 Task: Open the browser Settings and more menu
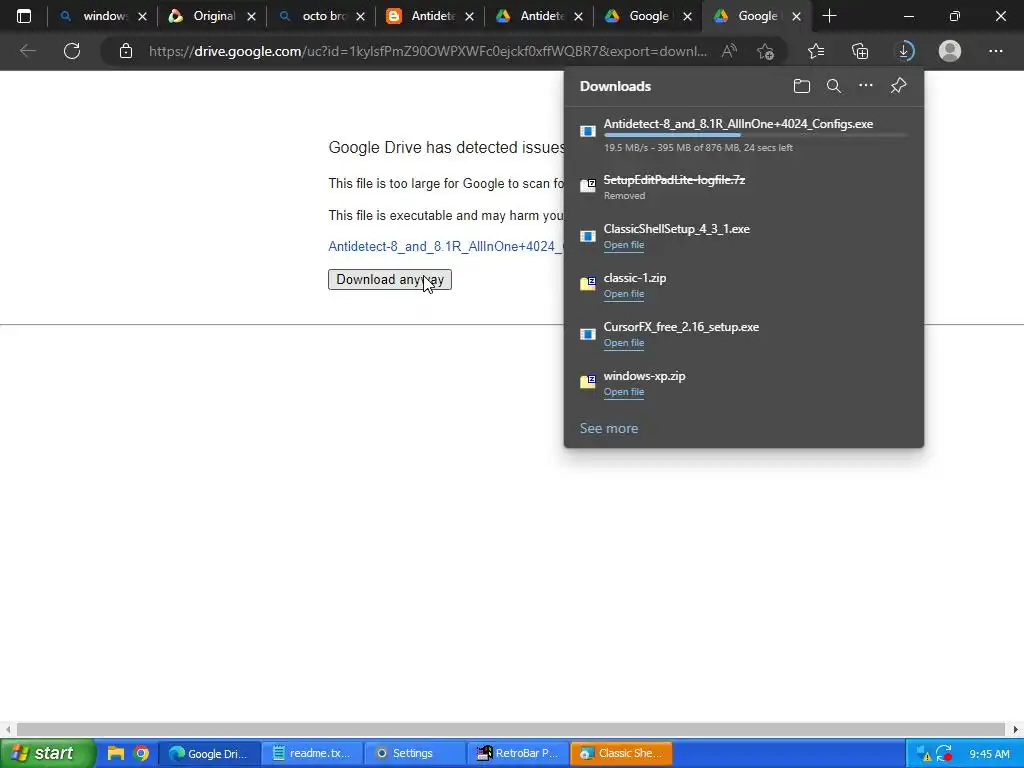pos(995,51)
